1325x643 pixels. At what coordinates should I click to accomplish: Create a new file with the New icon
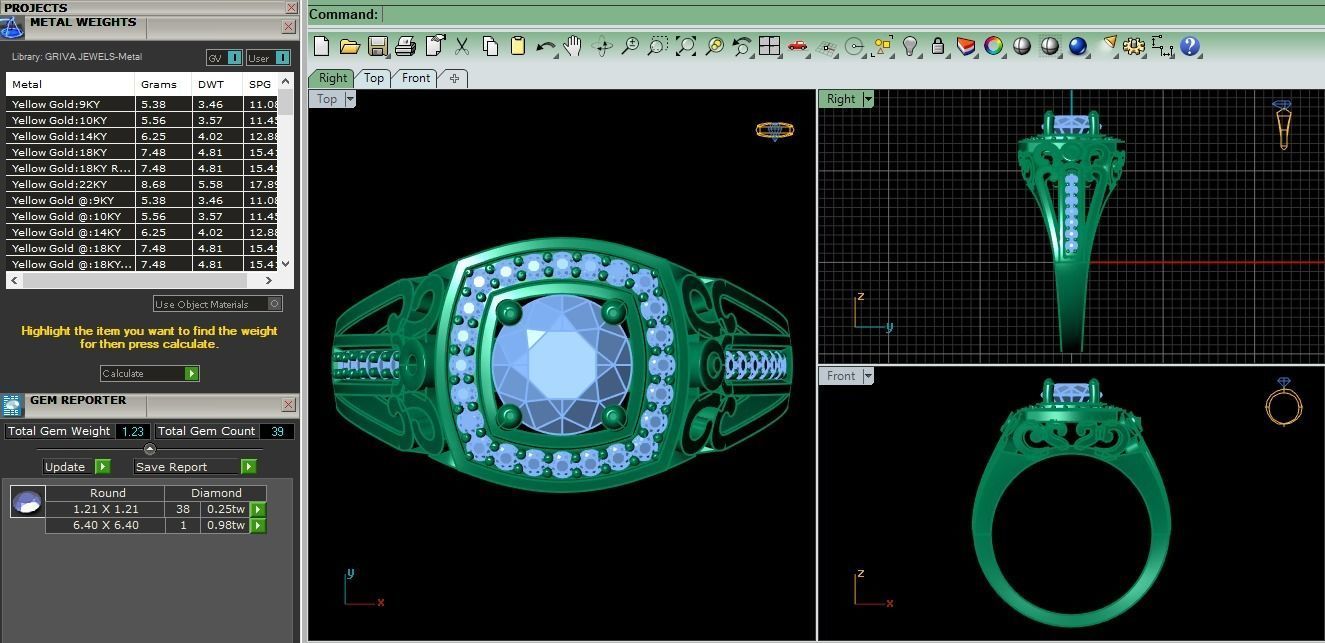click(321, 46)
